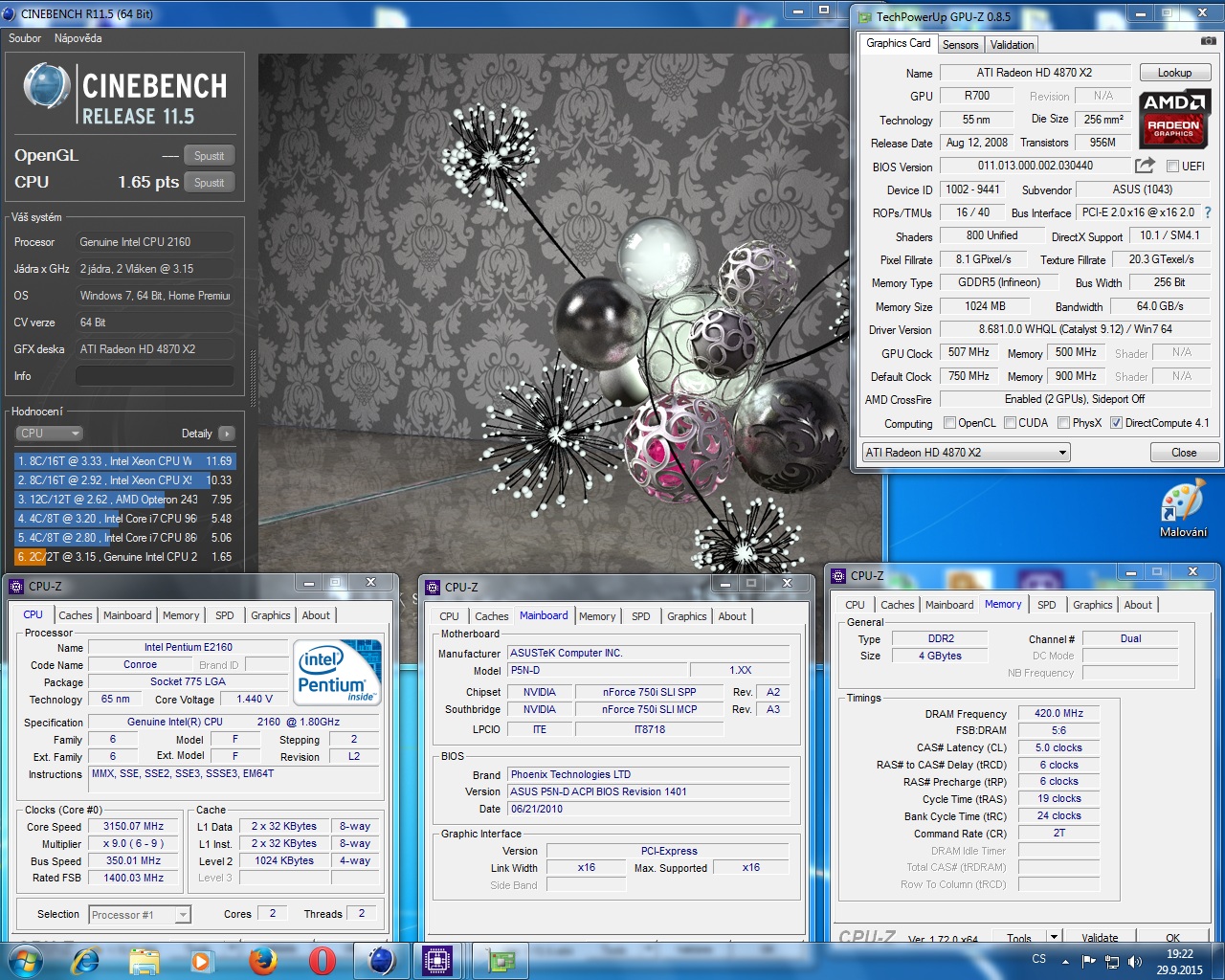
Task: Click the Close button in GPU-Z
Action: 1184,453
